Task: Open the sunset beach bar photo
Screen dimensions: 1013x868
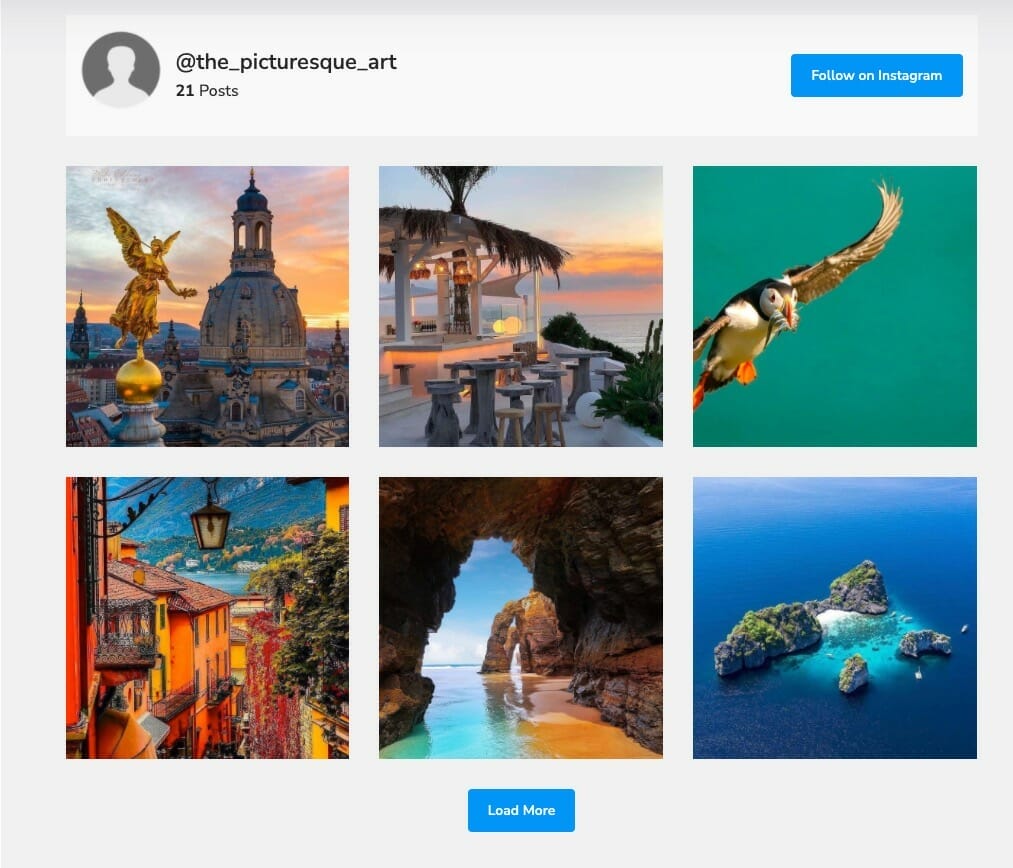Action: (x=520, y=305)
